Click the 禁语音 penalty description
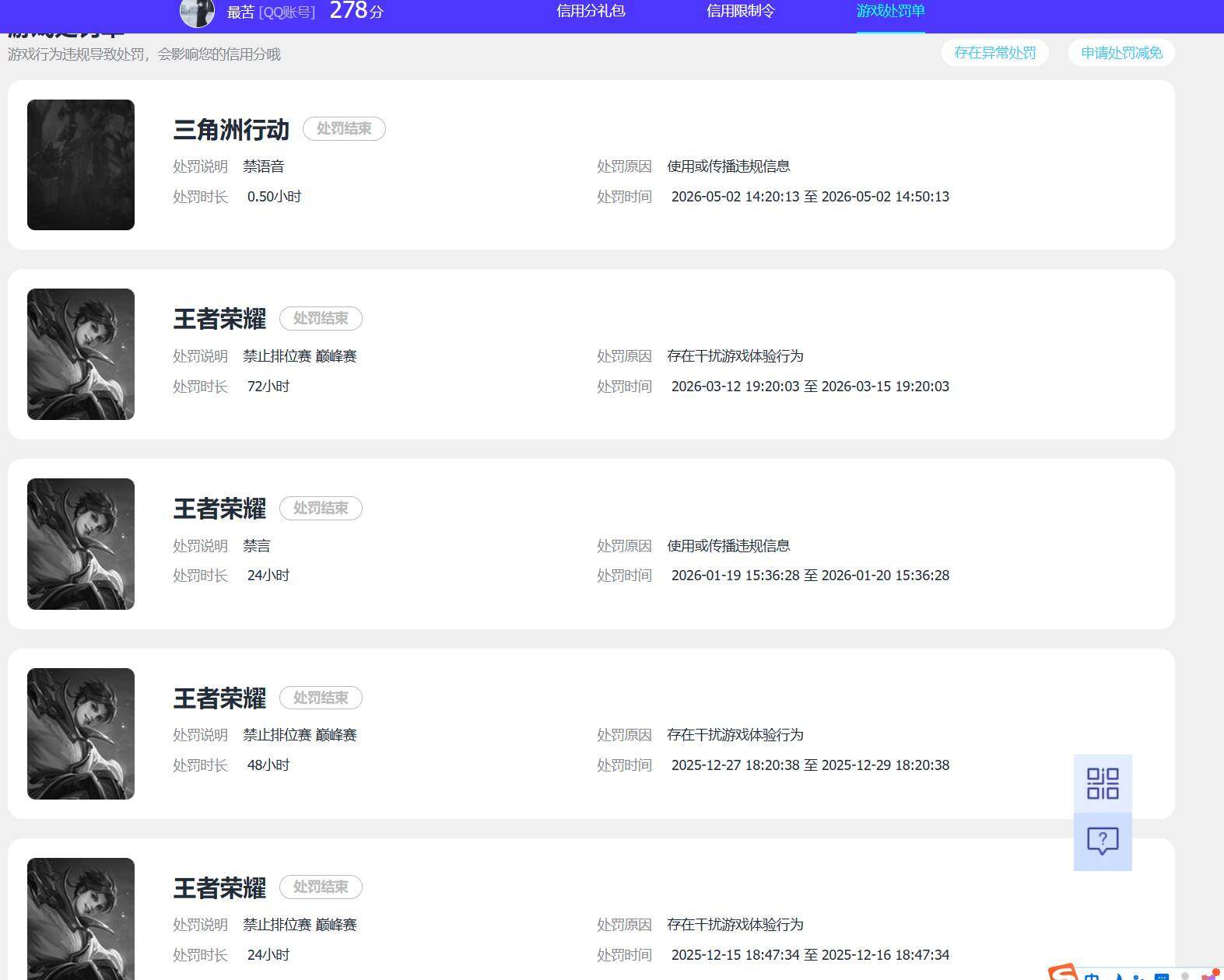 point(264,166)
